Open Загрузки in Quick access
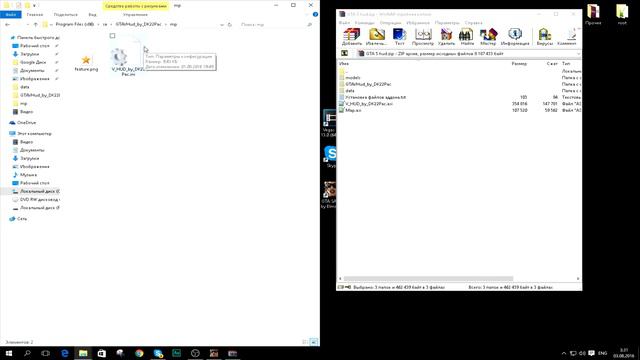Screen dimensions: 640x360 tap(30, 54)
